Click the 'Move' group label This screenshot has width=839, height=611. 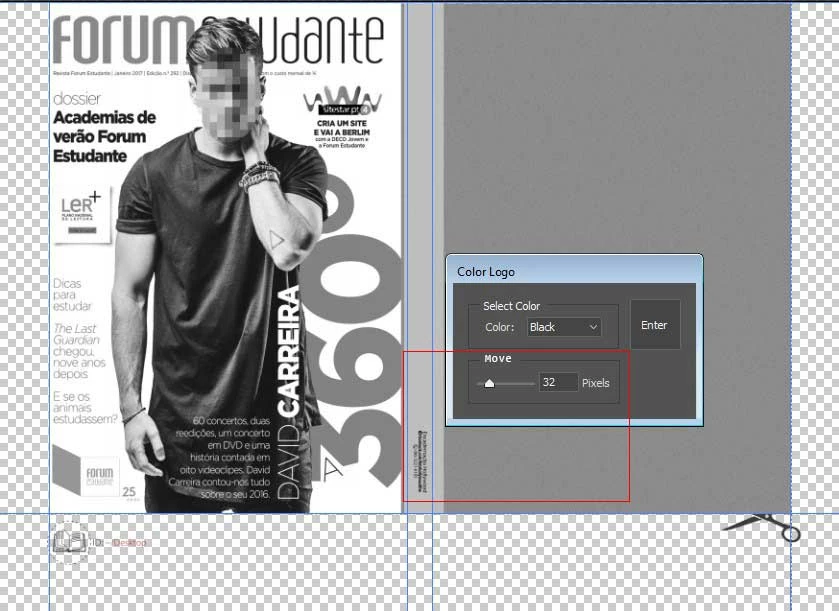click(x=498, y=358)
